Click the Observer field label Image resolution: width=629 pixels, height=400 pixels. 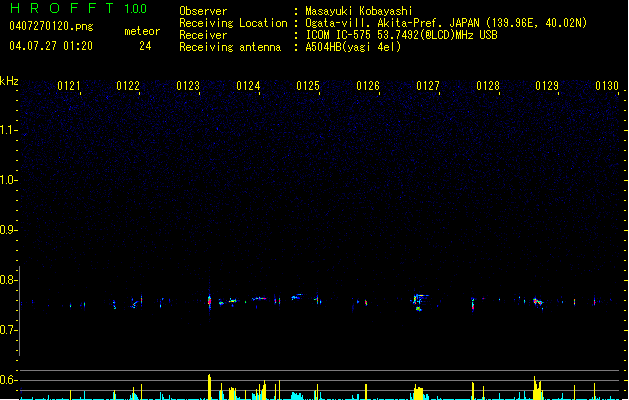[203, 11]
